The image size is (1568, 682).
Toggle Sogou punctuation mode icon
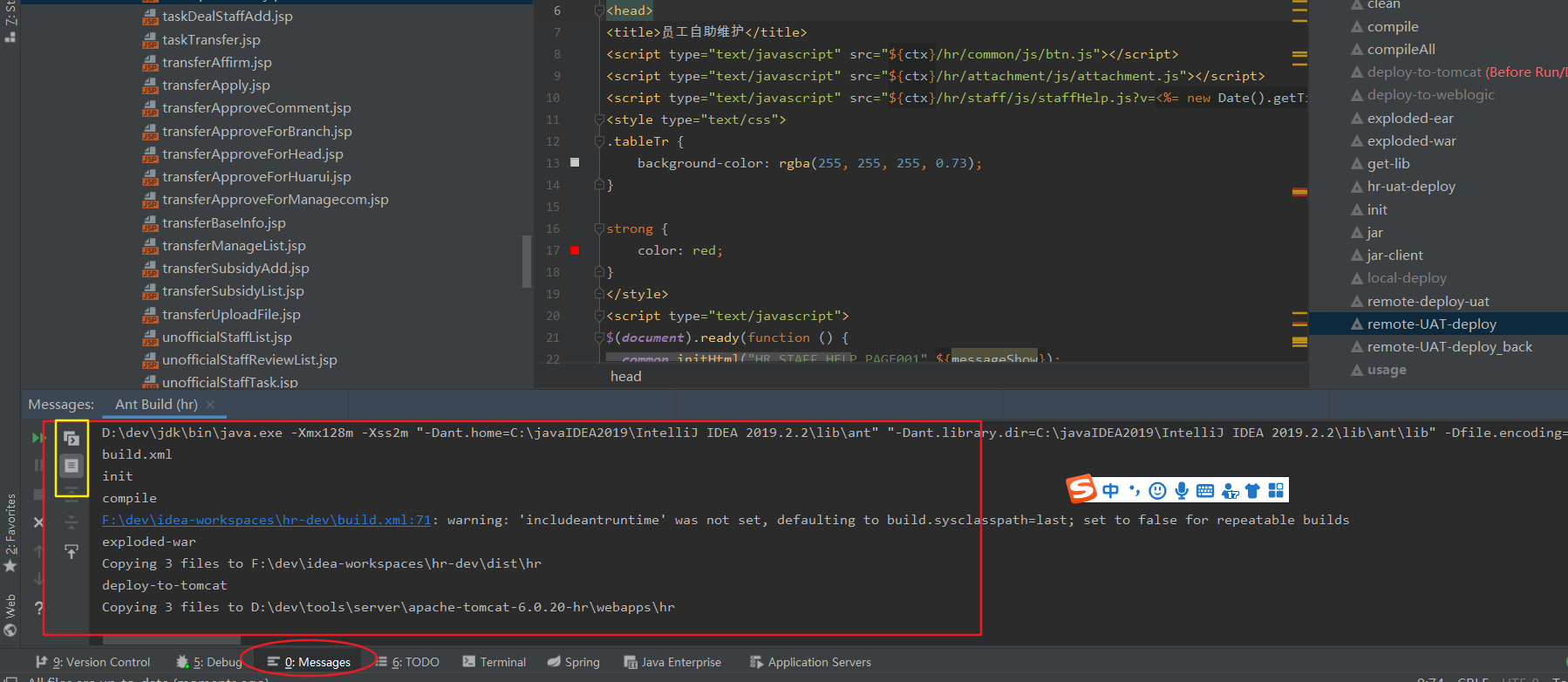[1135, 491]
